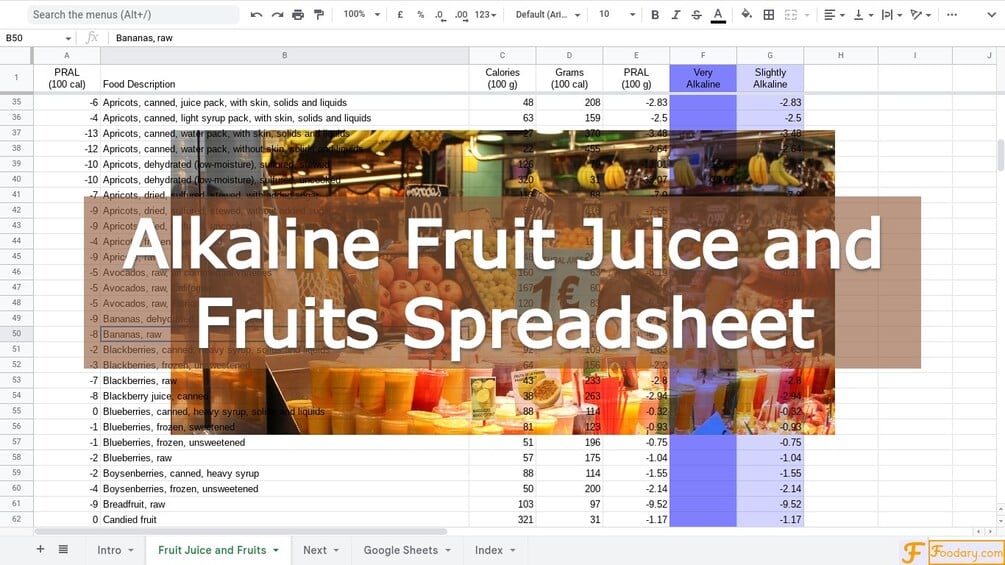Select column B header
Screen dimensions: 1005x565
(x=285, y=55)
